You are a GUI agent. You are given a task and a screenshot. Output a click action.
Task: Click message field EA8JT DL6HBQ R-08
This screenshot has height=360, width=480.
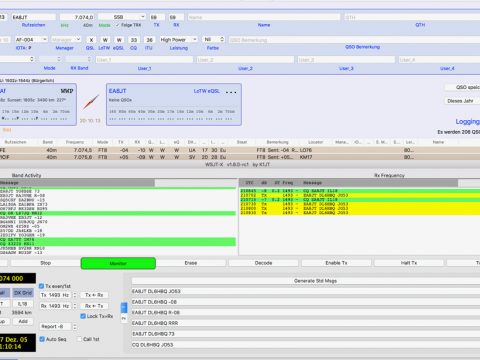[306, 313]
